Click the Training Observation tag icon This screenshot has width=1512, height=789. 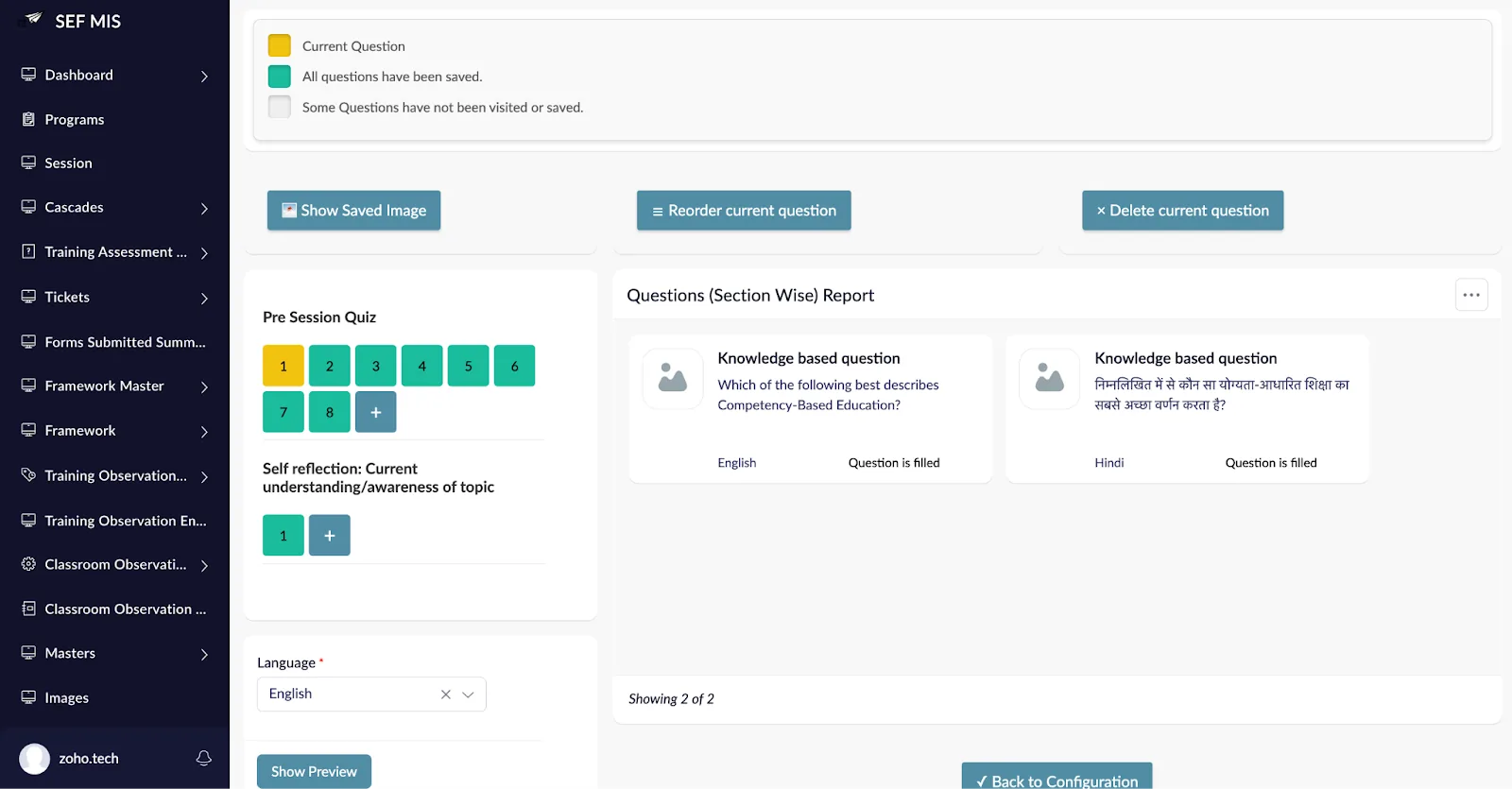(28, 475)
